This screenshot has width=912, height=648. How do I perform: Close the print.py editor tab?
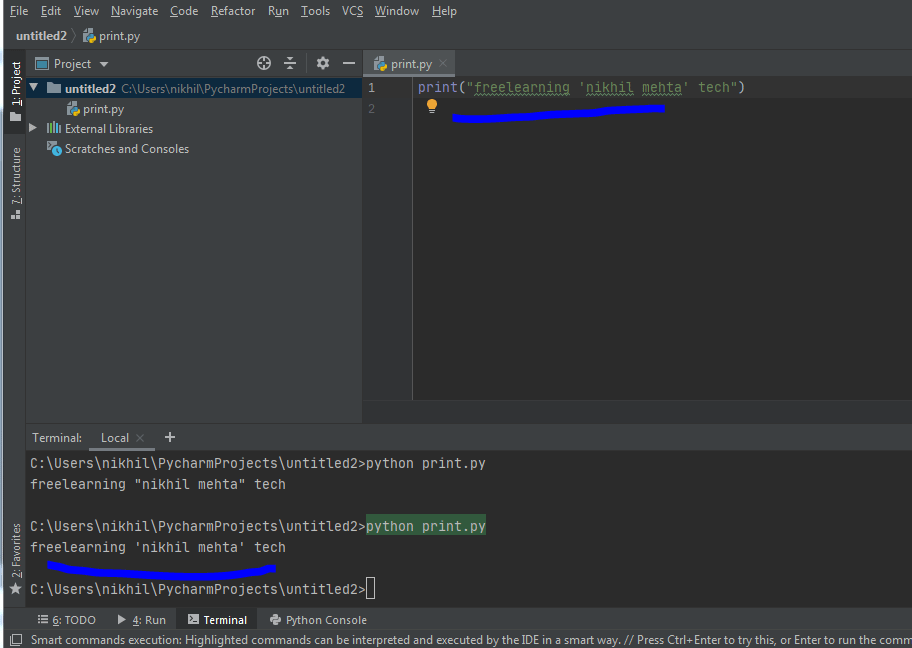443,63
